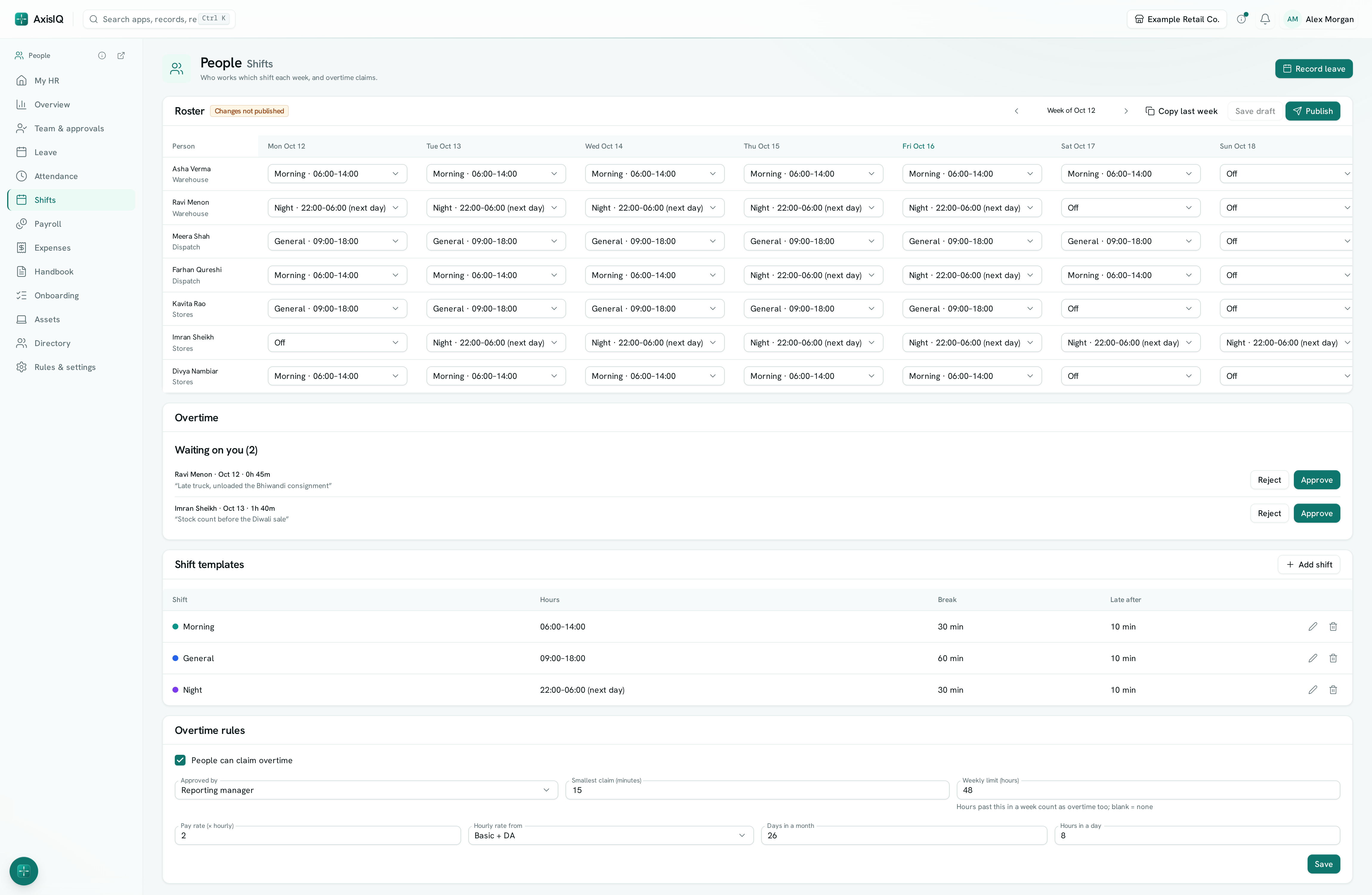Open Ravi Menon's Sat Oct 17 shift dropdown
1372x895 pixels.
tap(1130, 208)
